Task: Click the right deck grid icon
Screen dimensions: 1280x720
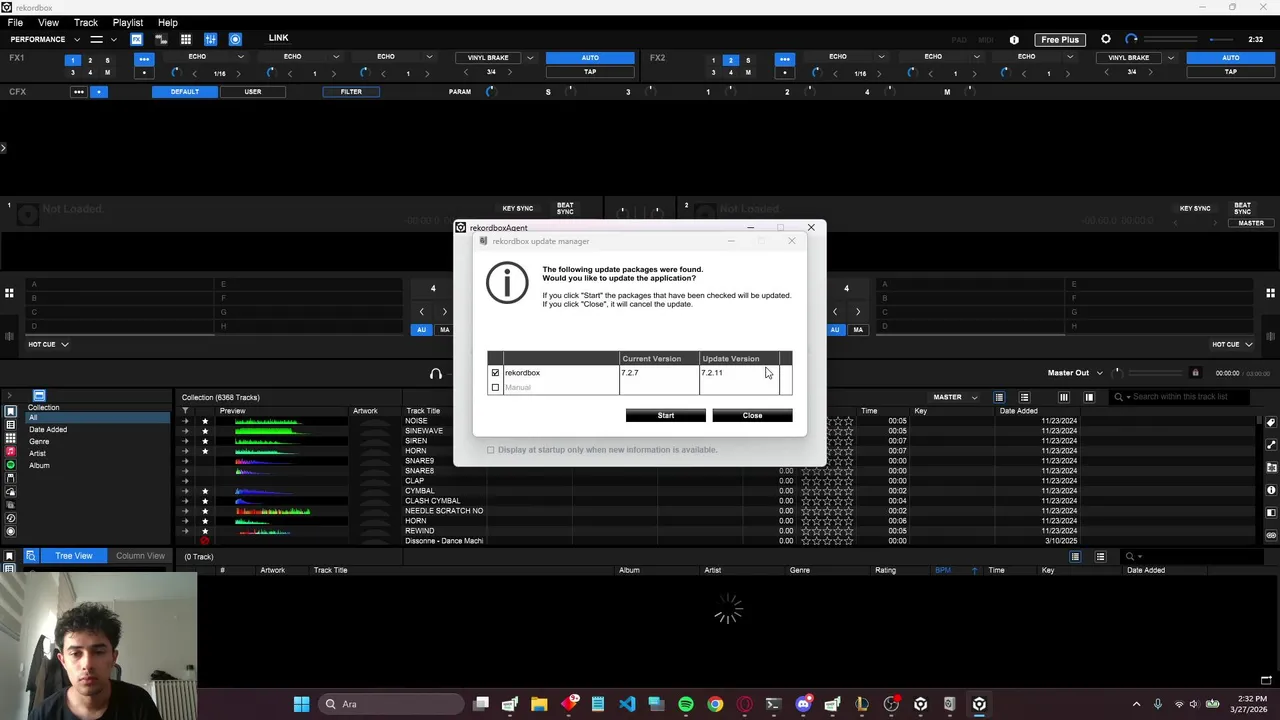Action: 1271,293
